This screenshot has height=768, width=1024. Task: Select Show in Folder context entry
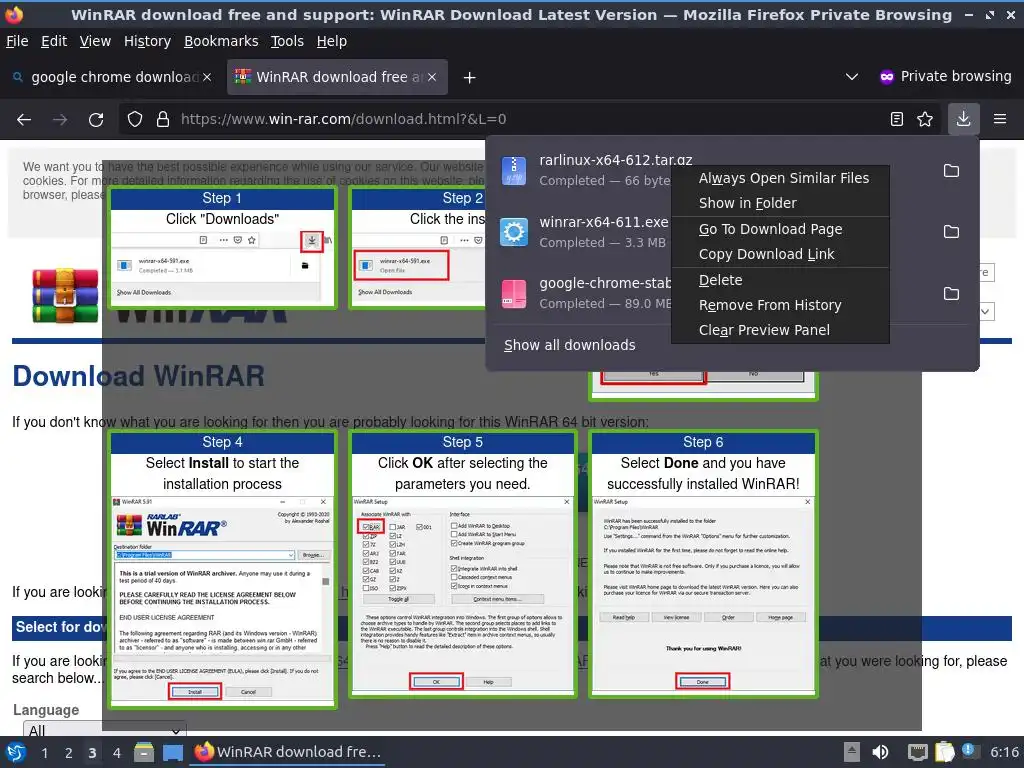click(780, 203)
